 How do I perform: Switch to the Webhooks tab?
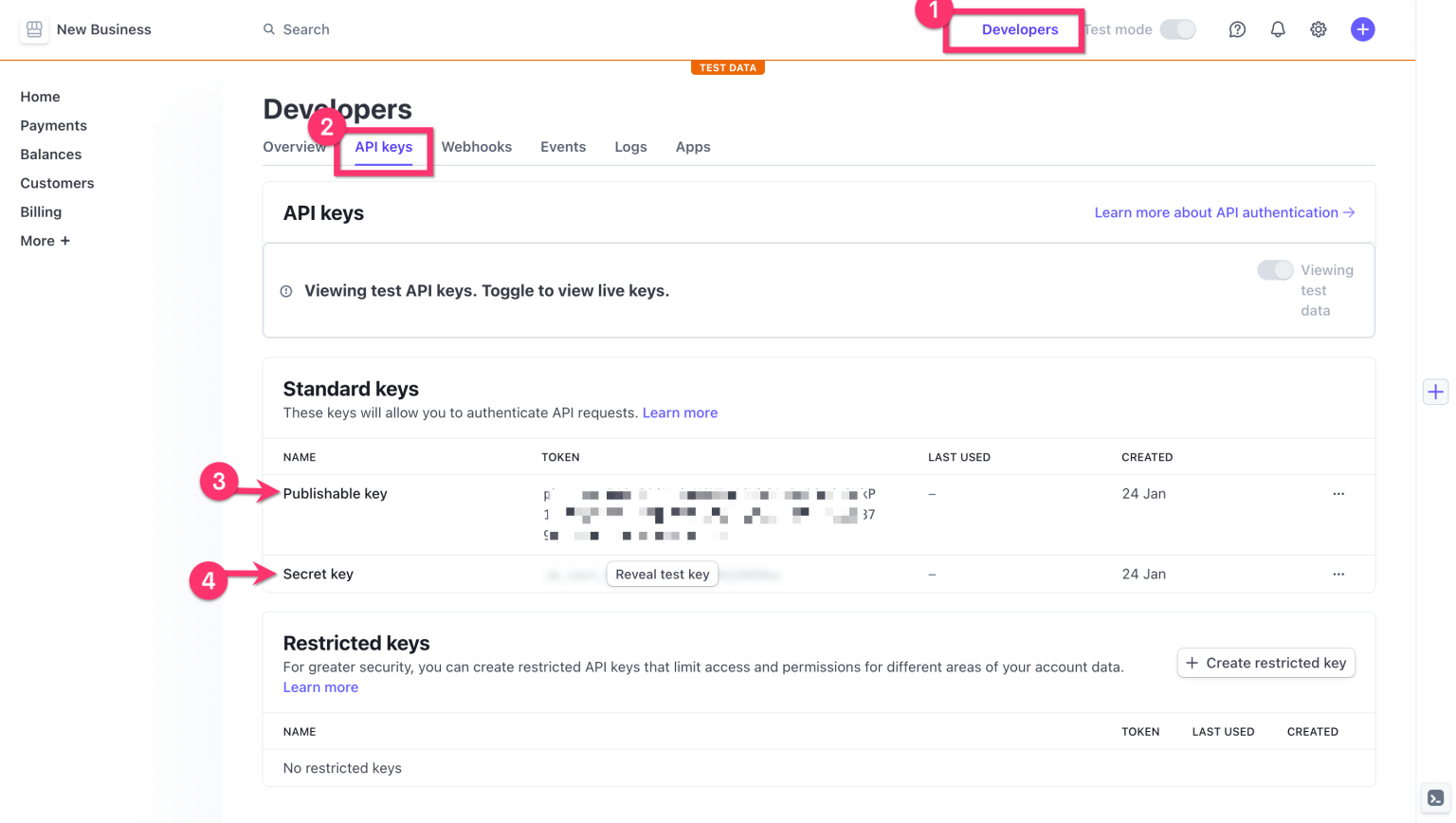(477, 147)
